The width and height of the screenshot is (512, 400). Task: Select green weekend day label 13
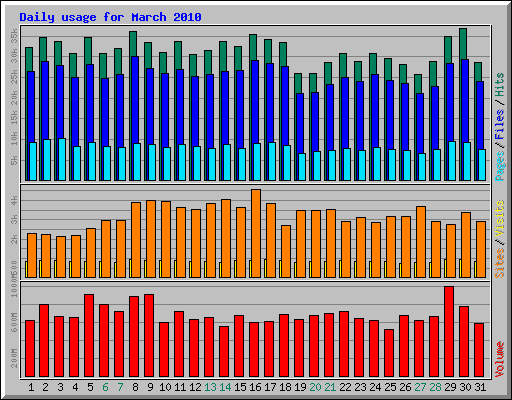(210, 387)
